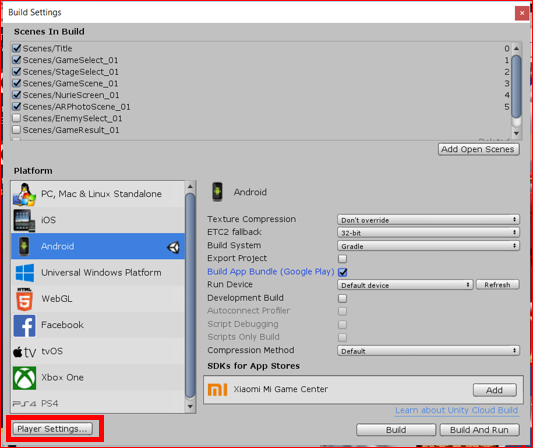This screenshot has width=533, height=448.
Task: Click the Android header icon in the settings pane
Action: pos(217,192)
